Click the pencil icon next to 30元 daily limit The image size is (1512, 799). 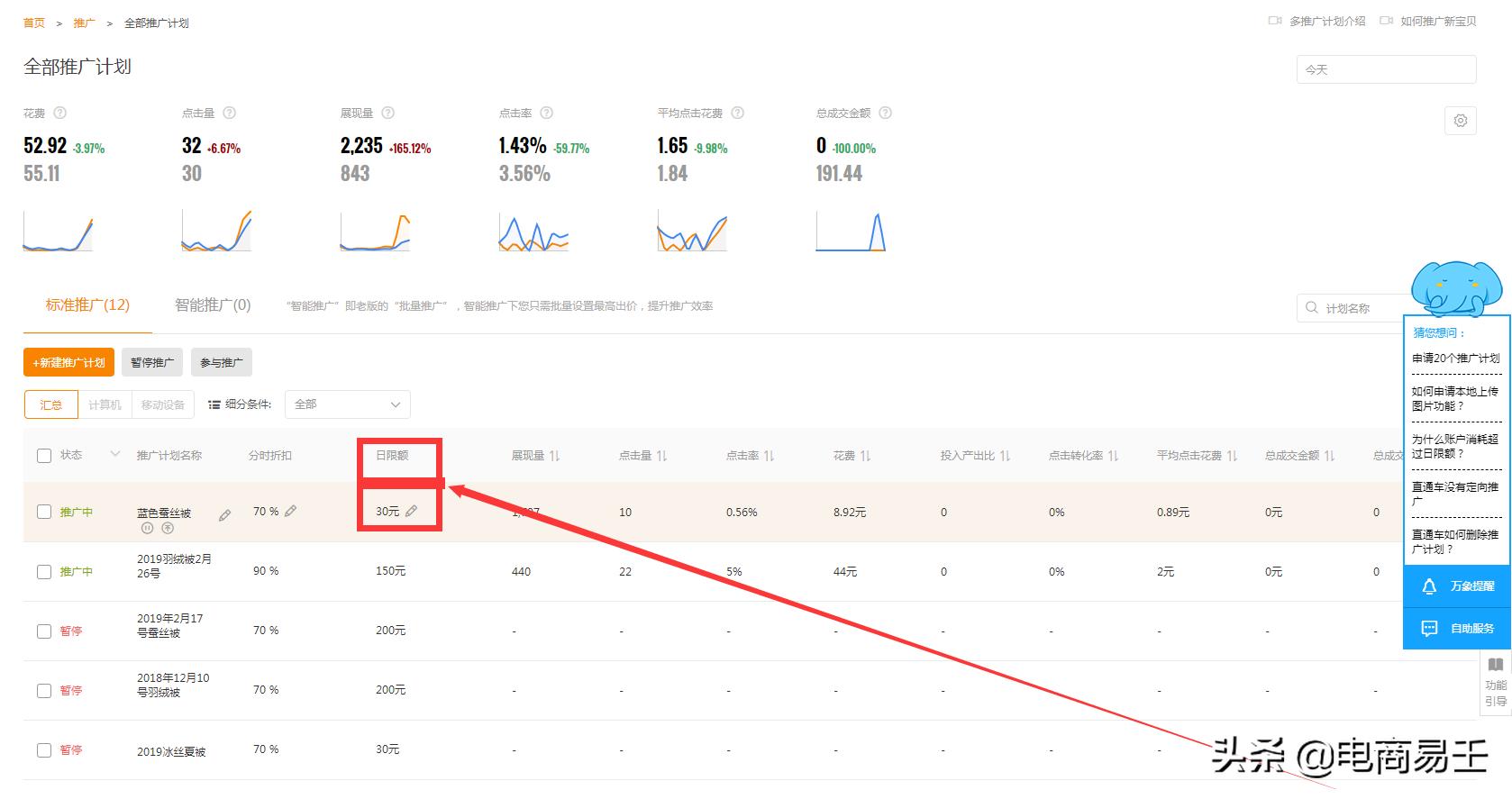click(x=412, y=511)
